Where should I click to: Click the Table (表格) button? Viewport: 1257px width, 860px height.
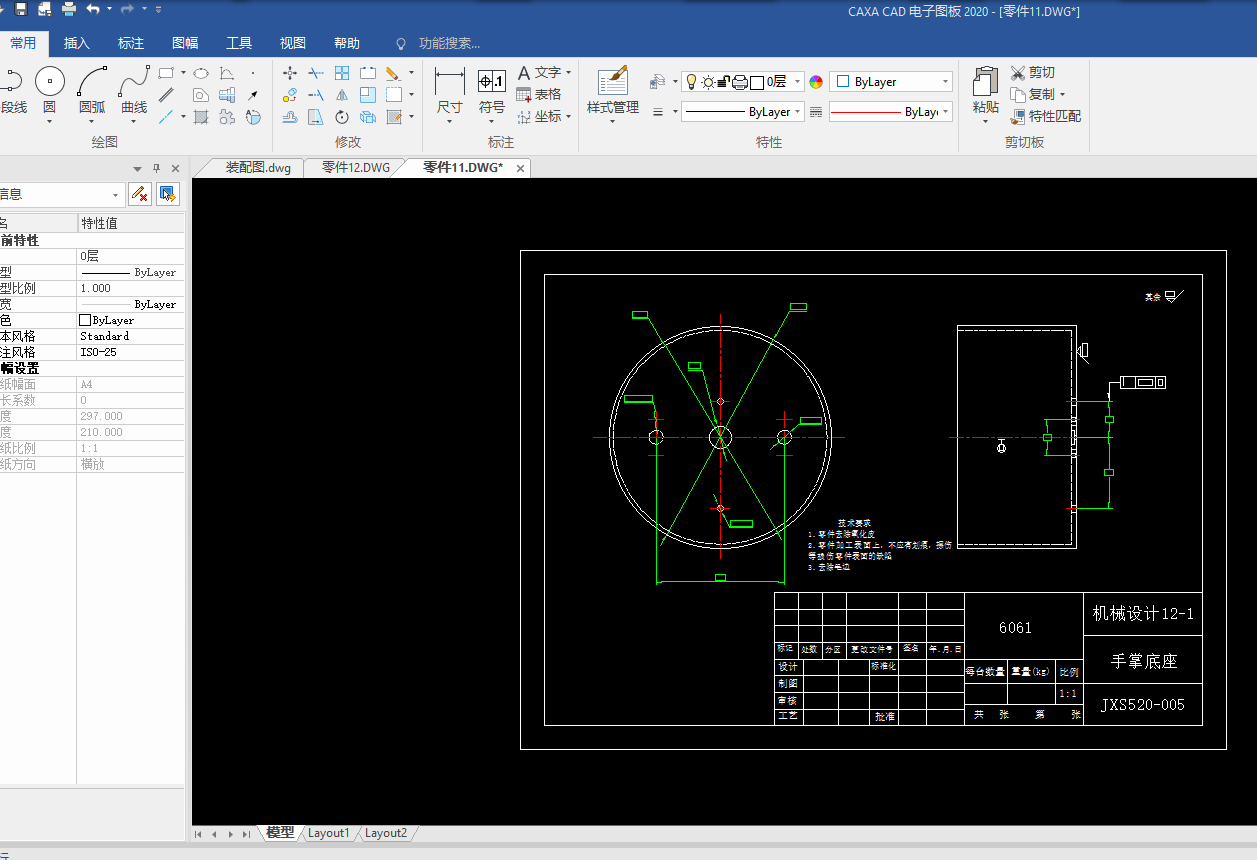[539, 94]
